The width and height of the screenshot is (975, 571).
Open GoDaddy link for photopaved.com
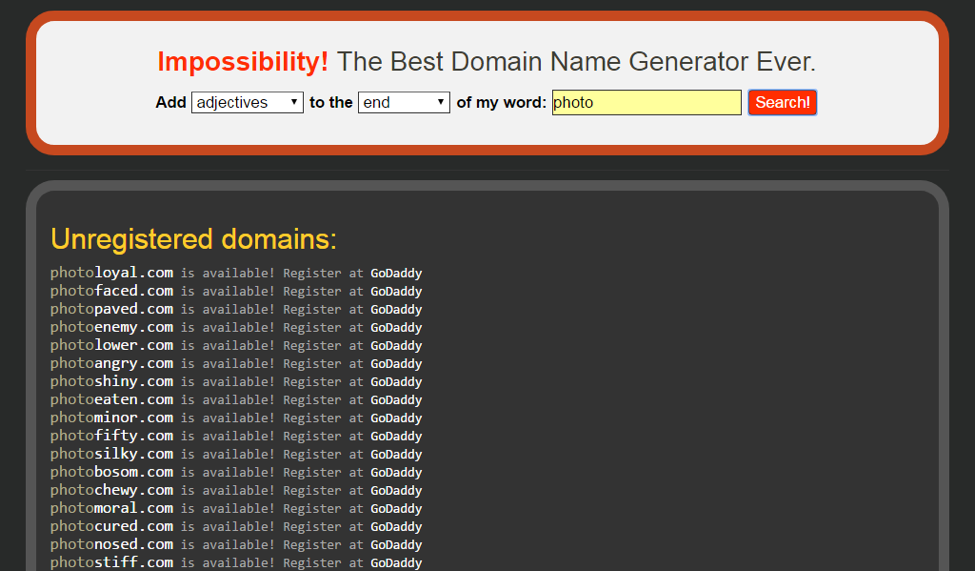(396, 309)
